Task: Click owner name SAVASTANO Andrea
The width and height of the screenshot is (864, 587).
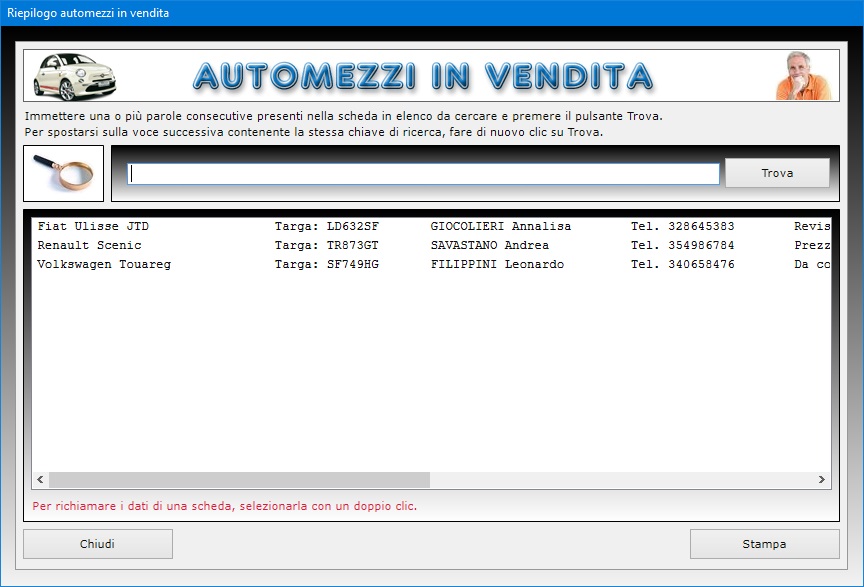Action: (489, 245)
